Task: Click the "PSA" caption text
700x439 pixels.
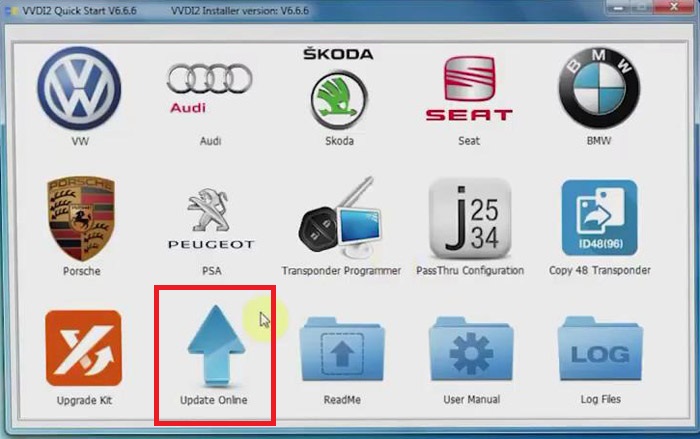Action: pos(212,271)
